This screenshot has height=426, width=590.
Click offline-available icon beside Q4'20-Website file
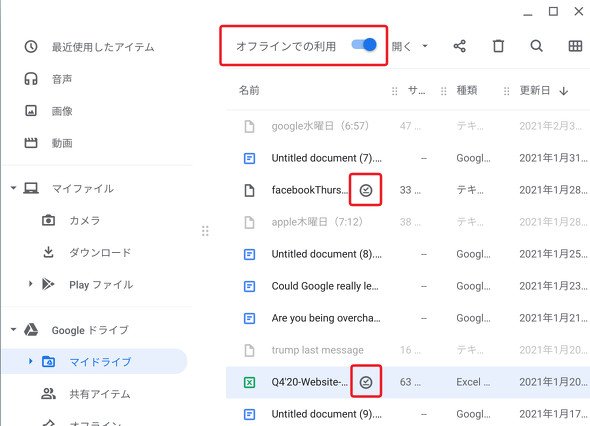[x=366, y=382]
